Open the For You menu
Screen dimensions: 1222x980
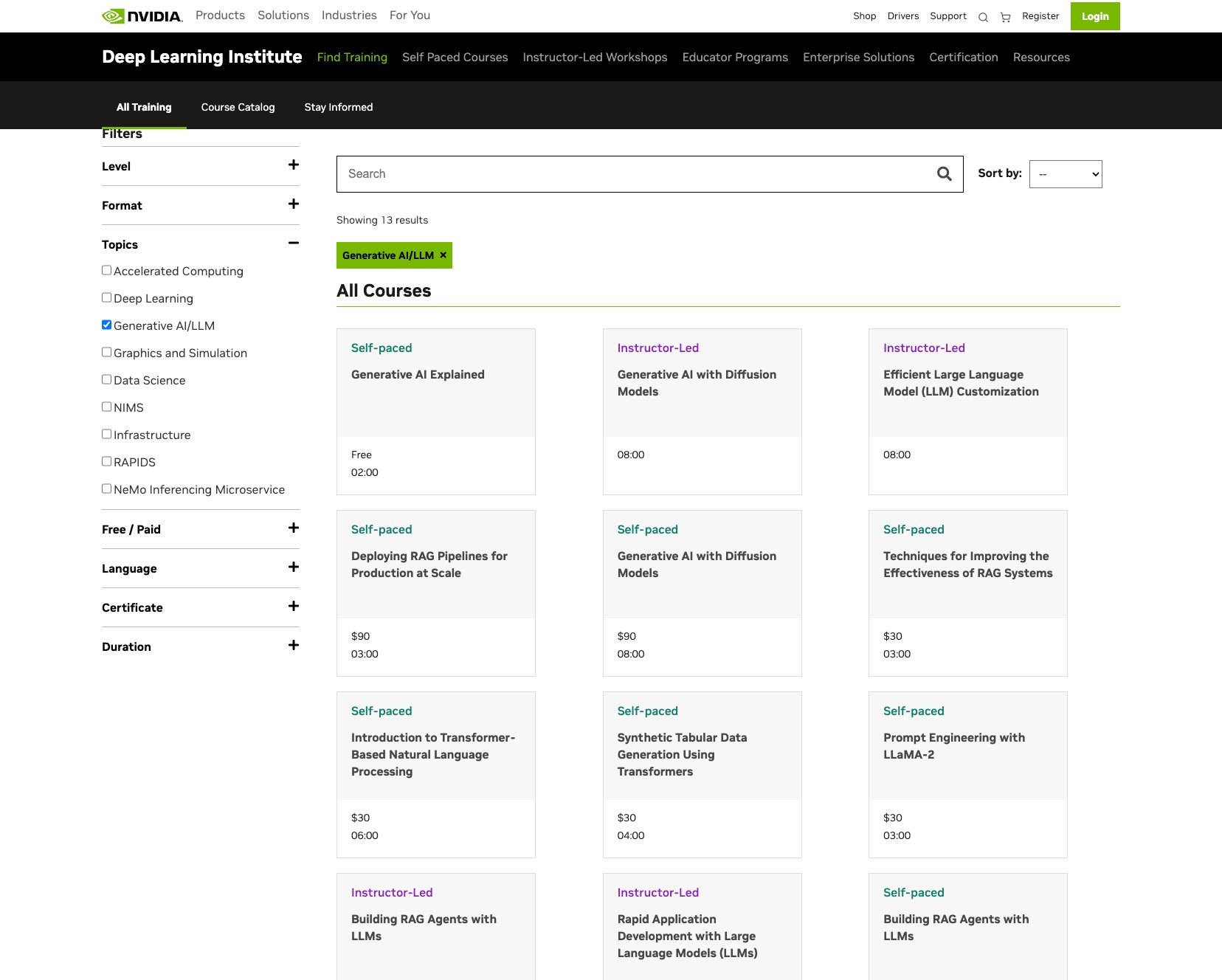[410, 15]
